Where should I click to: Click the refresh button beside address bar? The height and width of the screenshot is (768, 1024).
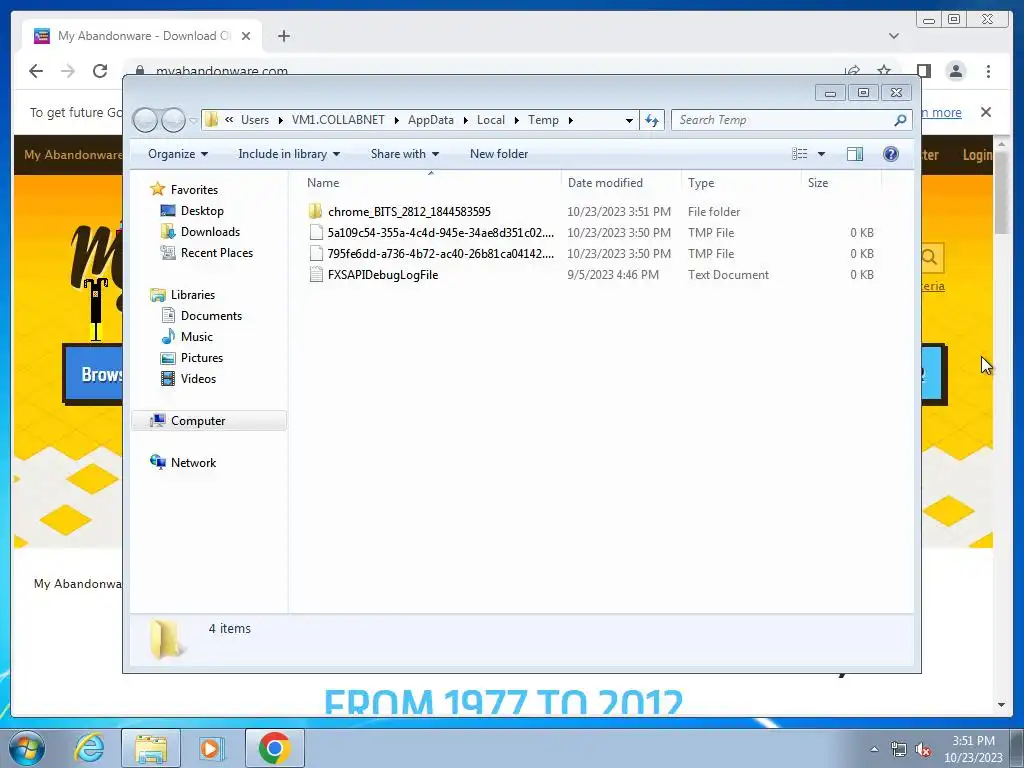652,120
